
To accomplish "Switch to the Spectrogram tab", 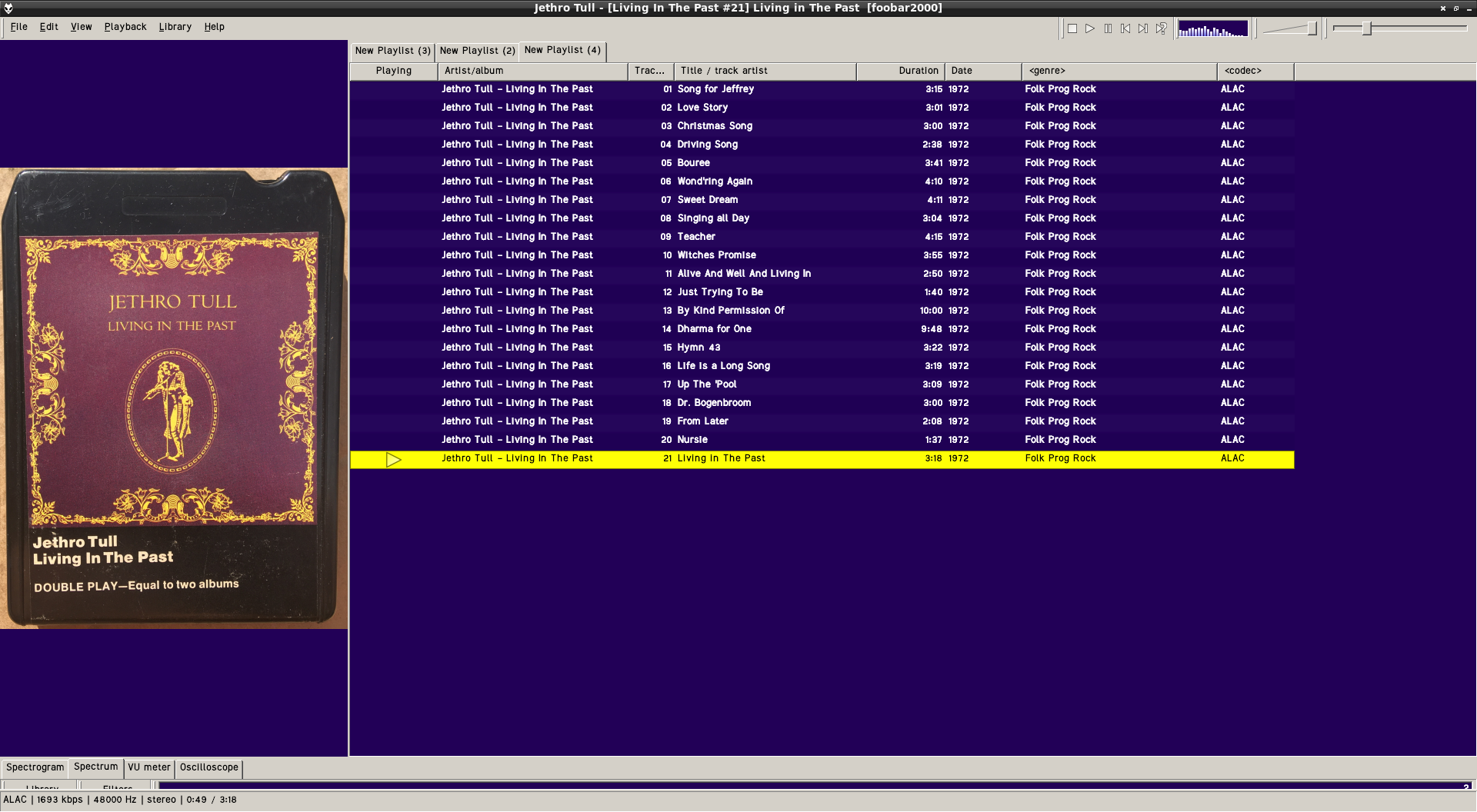I will coord(35,767).
